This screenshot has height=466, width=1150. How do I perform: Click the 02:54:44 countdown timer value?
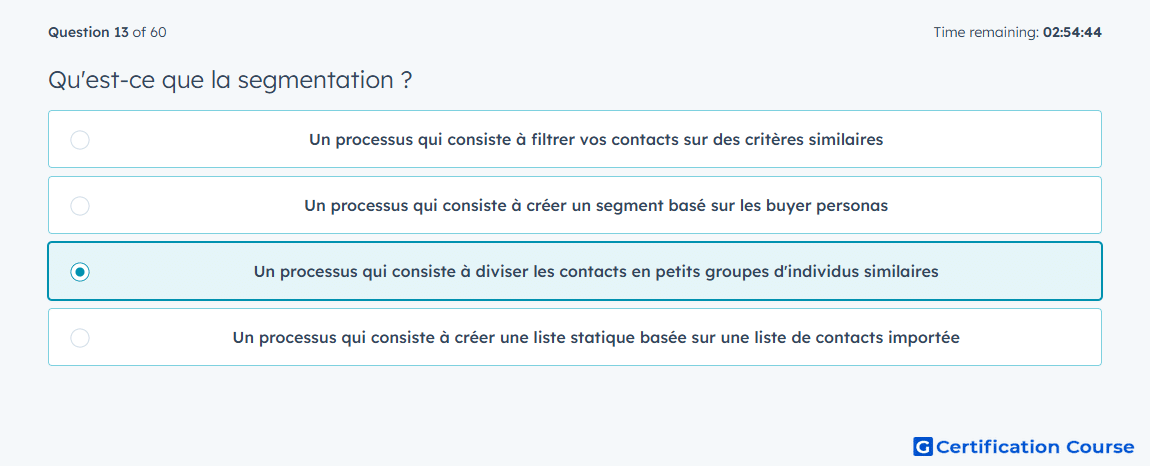1072,32
